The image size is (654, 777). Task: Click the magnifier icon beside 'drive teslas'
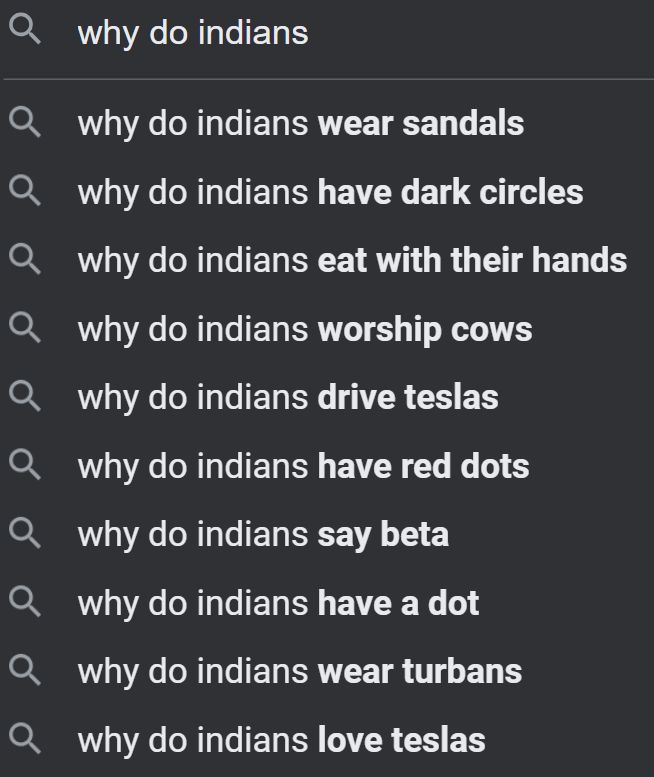pos(25,397)
